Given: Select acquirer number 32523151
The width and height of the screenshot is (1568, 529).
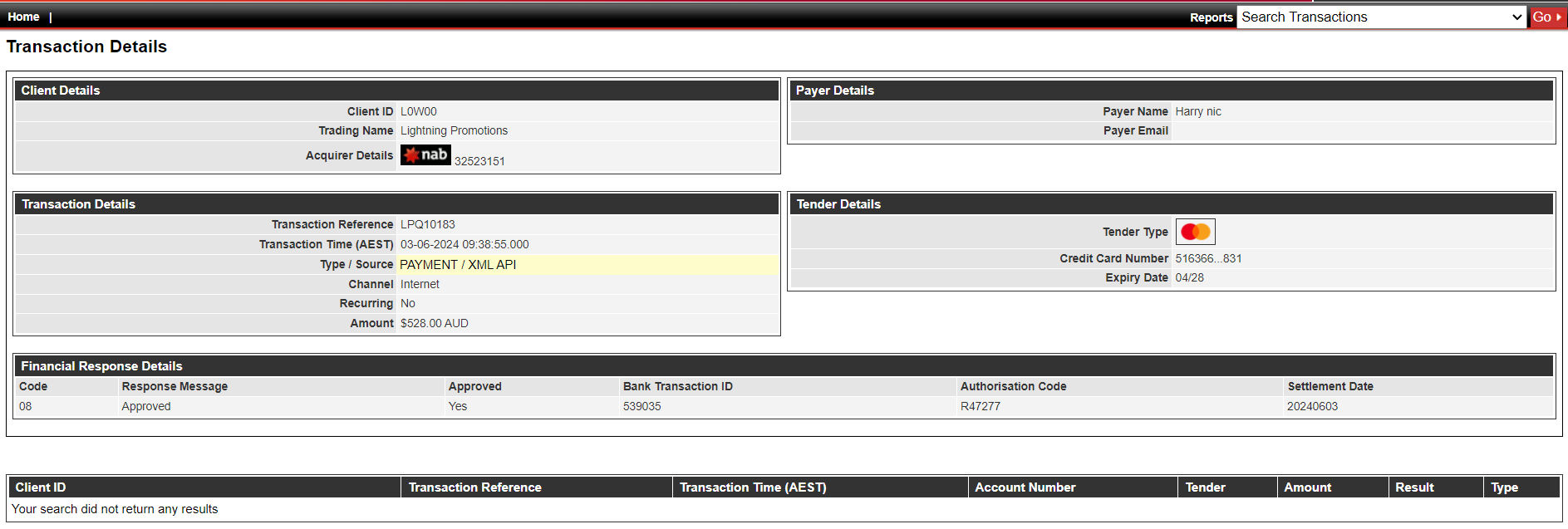Looking at the screenshot, I should coord(479,161).
